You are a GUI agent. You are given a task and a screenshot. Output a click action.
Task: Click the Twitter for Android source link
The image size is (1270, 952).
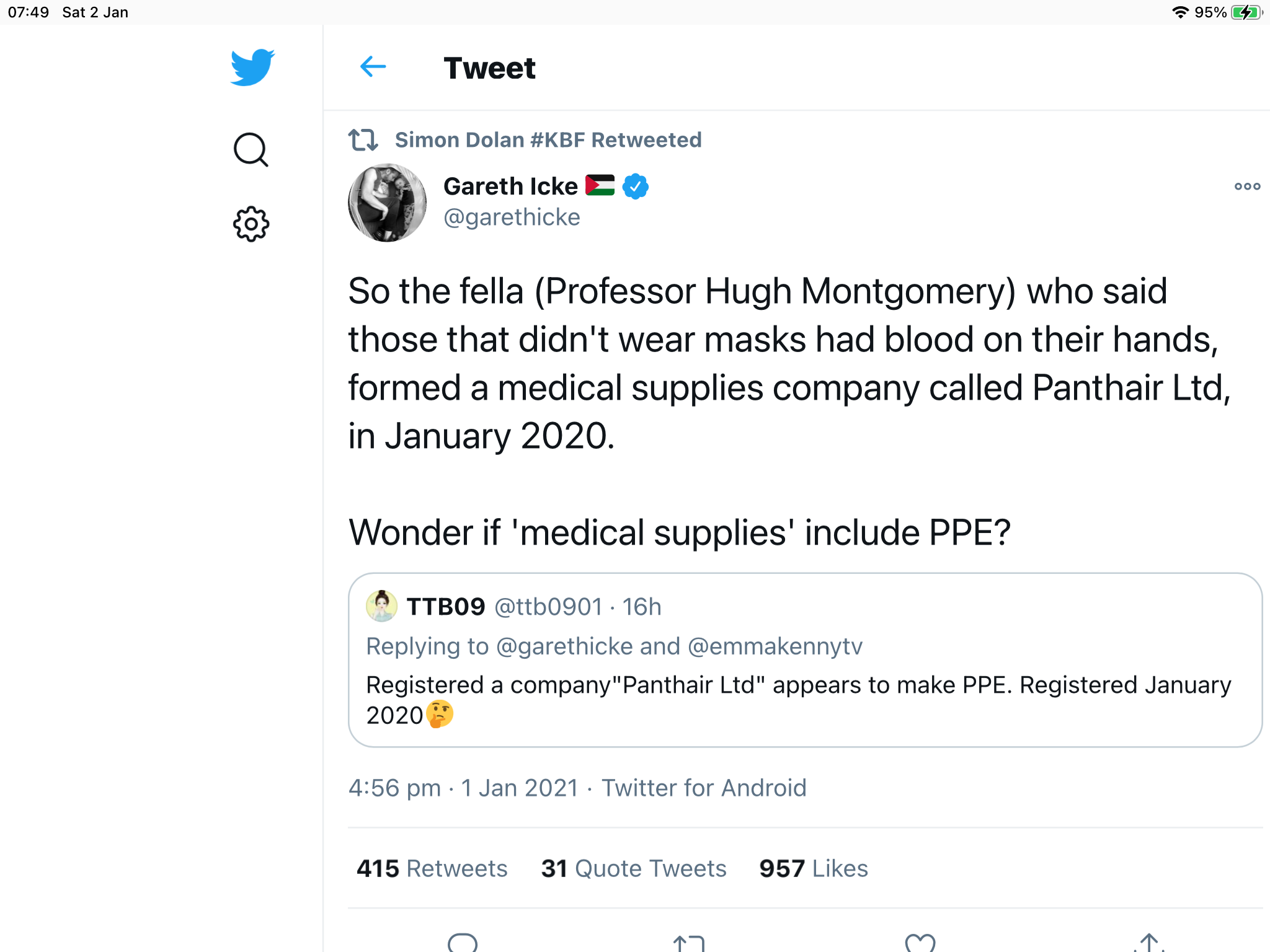tap(704, 788)
